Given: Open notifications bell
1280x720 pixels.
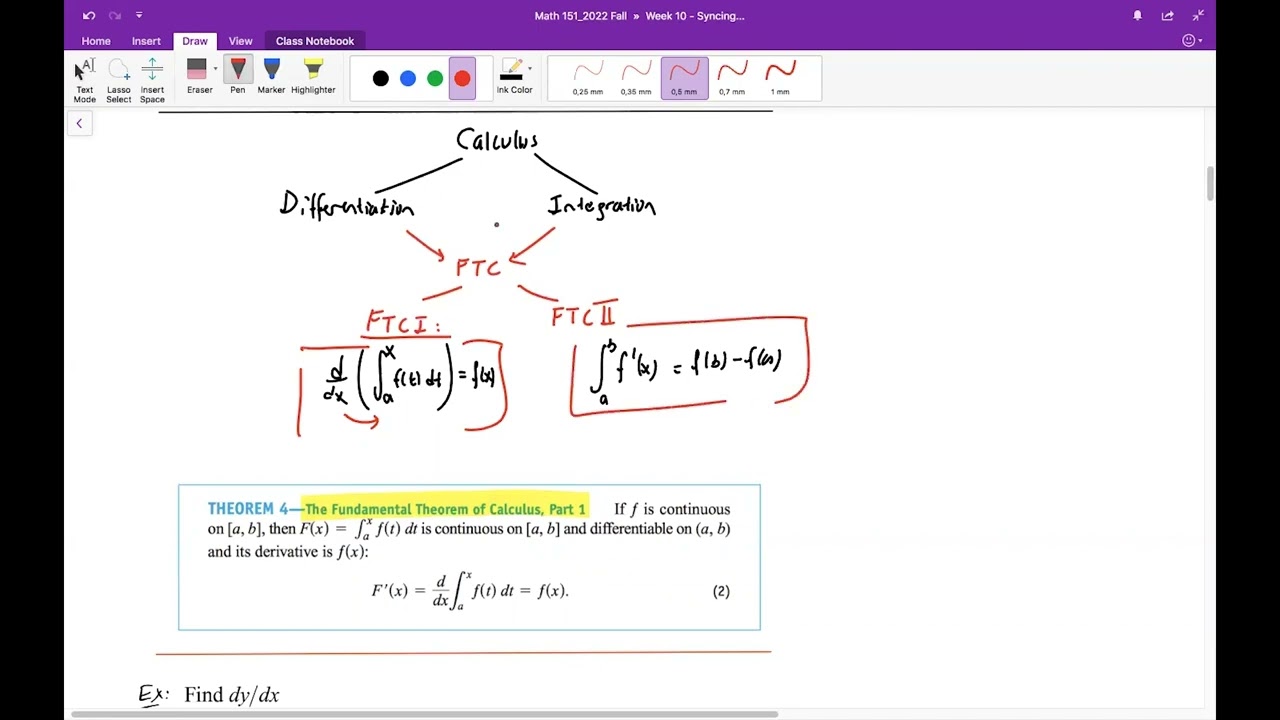Looking at the screenshot, I should [x=1137, y=15].
